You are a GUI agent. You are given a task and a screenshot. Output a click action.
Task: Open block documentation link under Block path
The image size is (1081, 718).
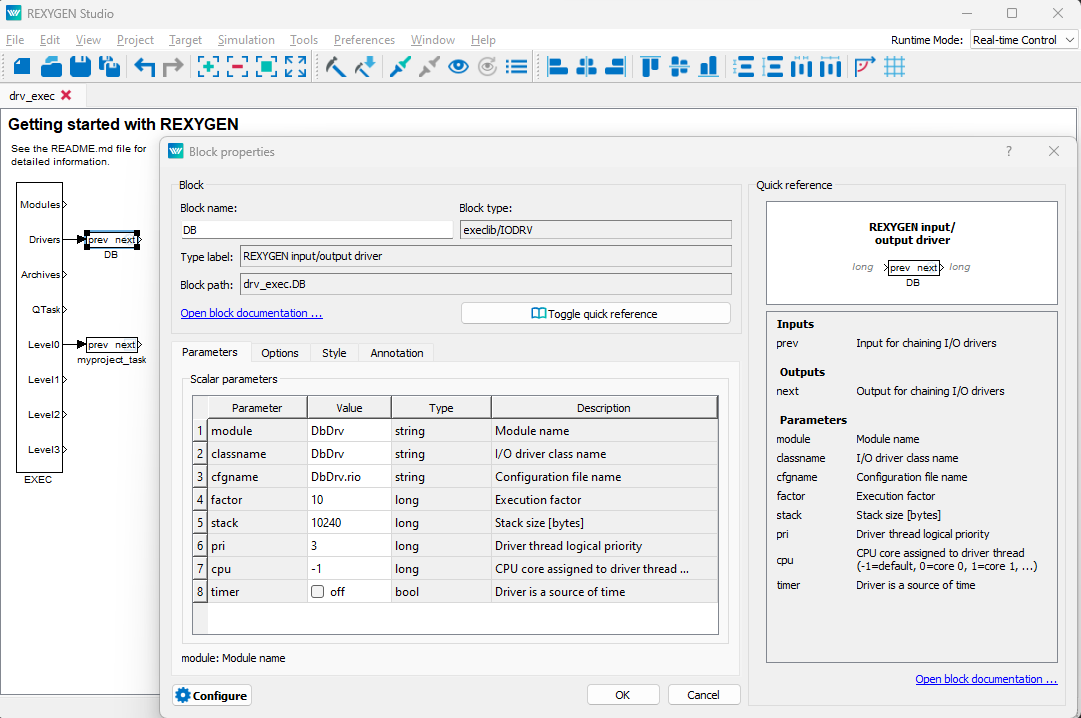tap(251, 313)
